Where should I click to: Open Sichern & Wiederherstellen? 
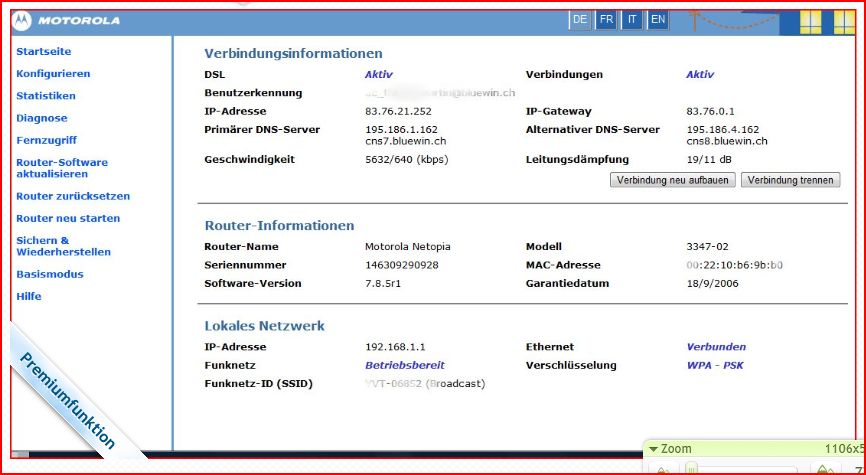[x=64, y=246]
